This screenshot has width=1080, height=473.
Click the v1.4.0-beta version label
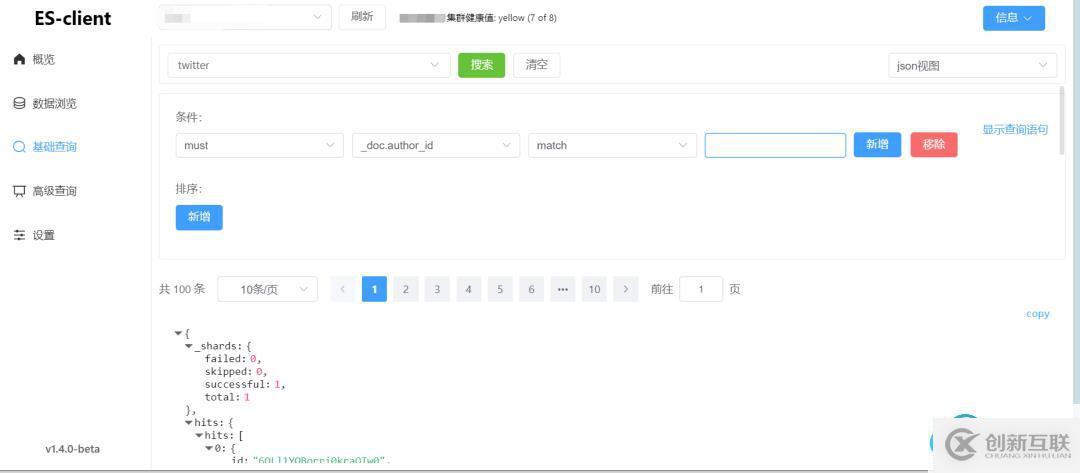tap(72, 449)
